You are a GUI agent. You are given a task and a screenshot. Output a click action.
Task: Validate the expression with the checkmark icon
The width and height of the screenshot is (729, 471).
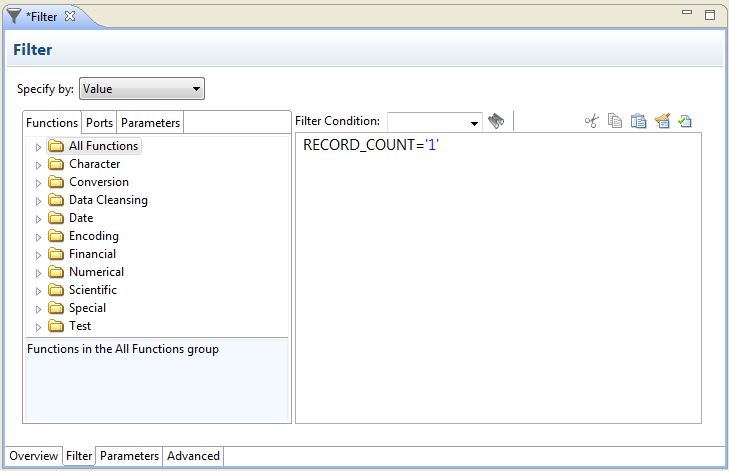(x=684, y=121)
